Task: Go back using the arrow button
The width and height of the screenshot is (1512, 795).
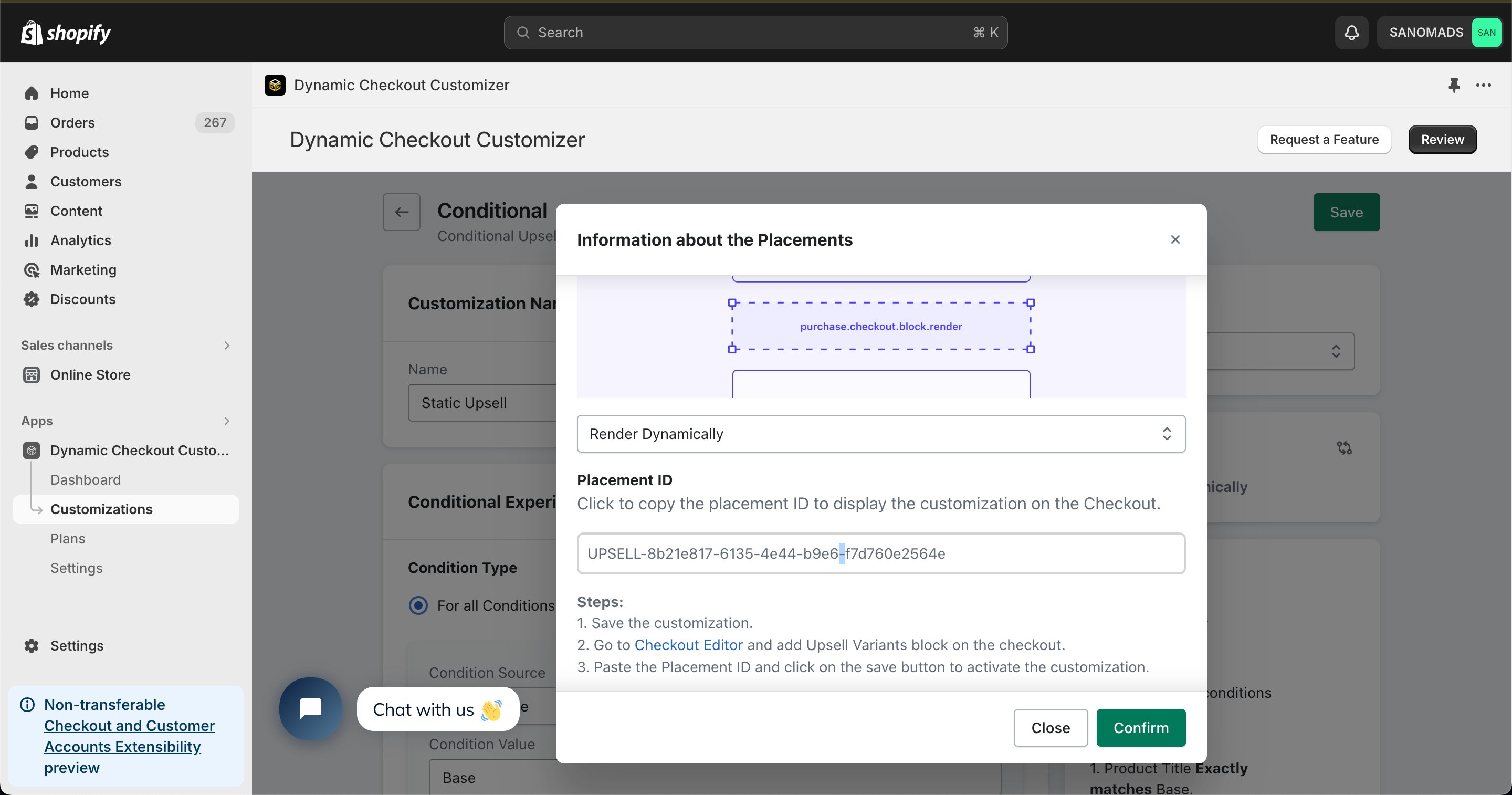Action: tap(402, 212)
